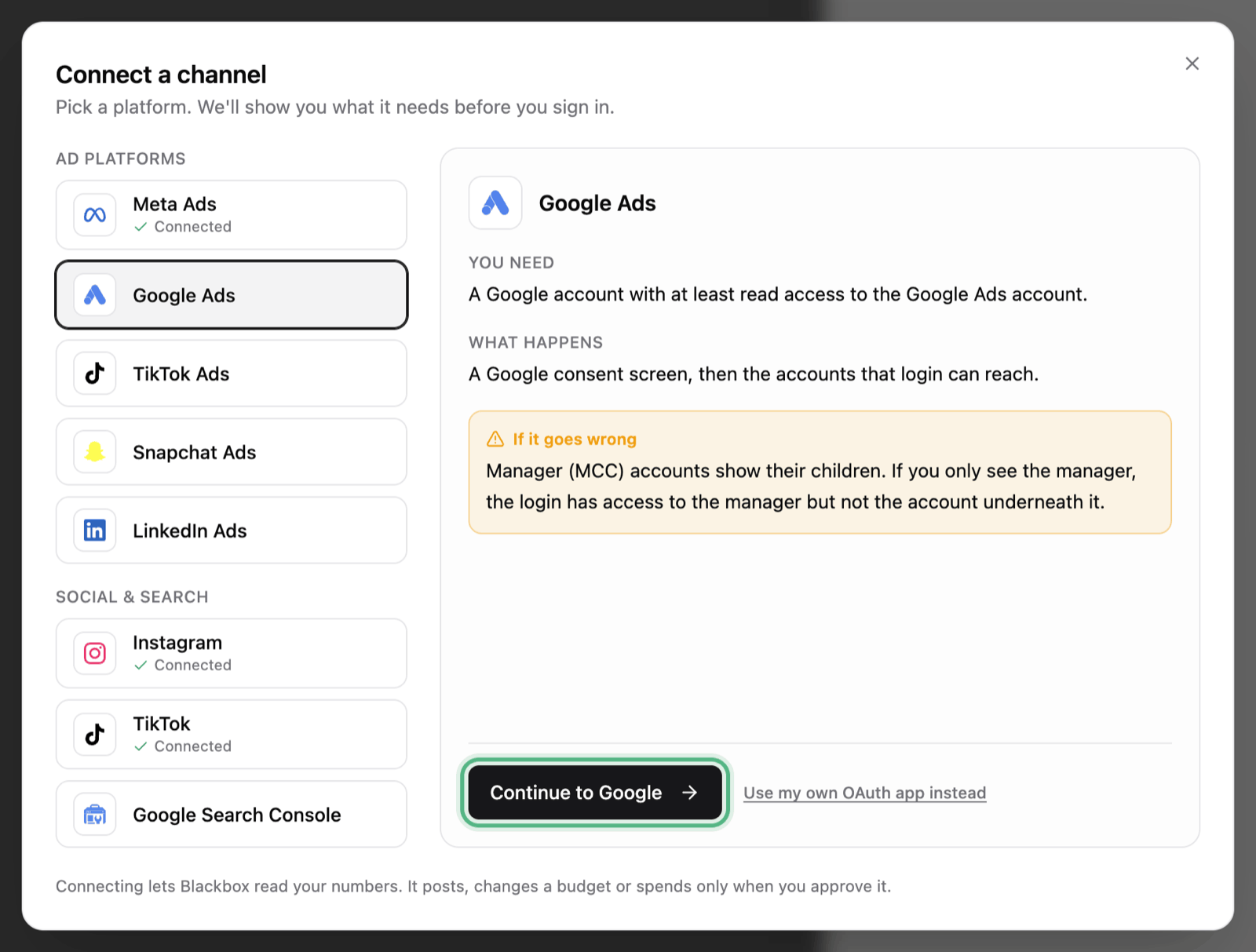The height and width of the screenshot is (952, 1256).
Task: Select the Meta Ads platform name
Action: 174,204
